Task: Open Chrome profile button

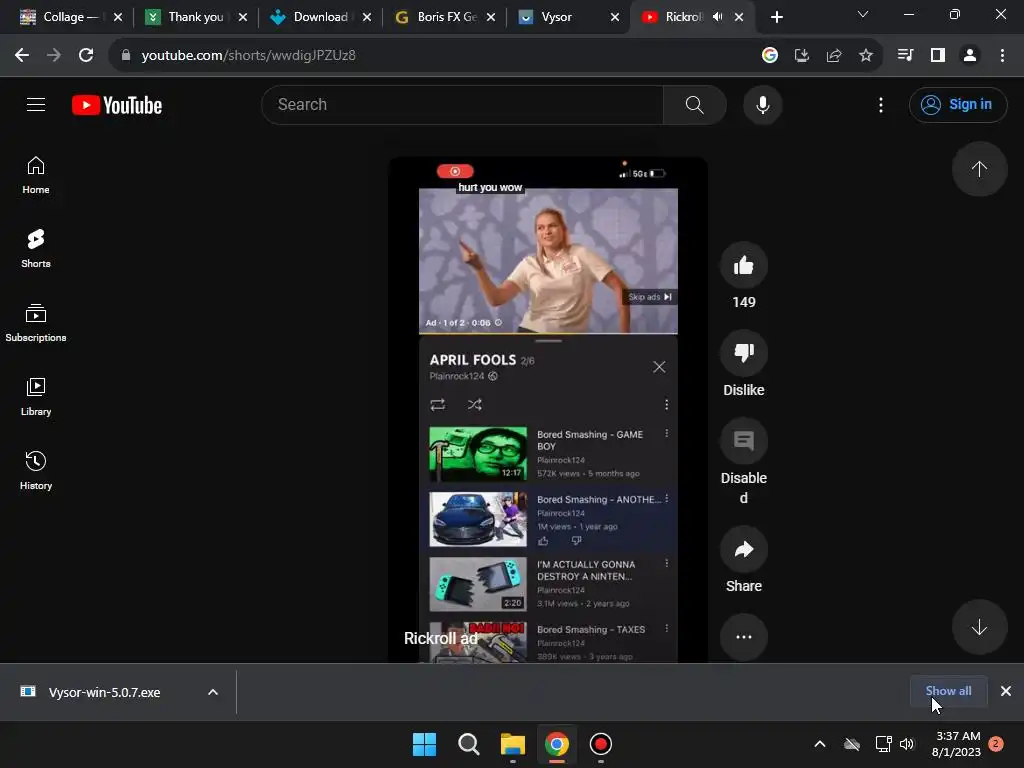Action: pyautogui.click(x=970, y=56)
